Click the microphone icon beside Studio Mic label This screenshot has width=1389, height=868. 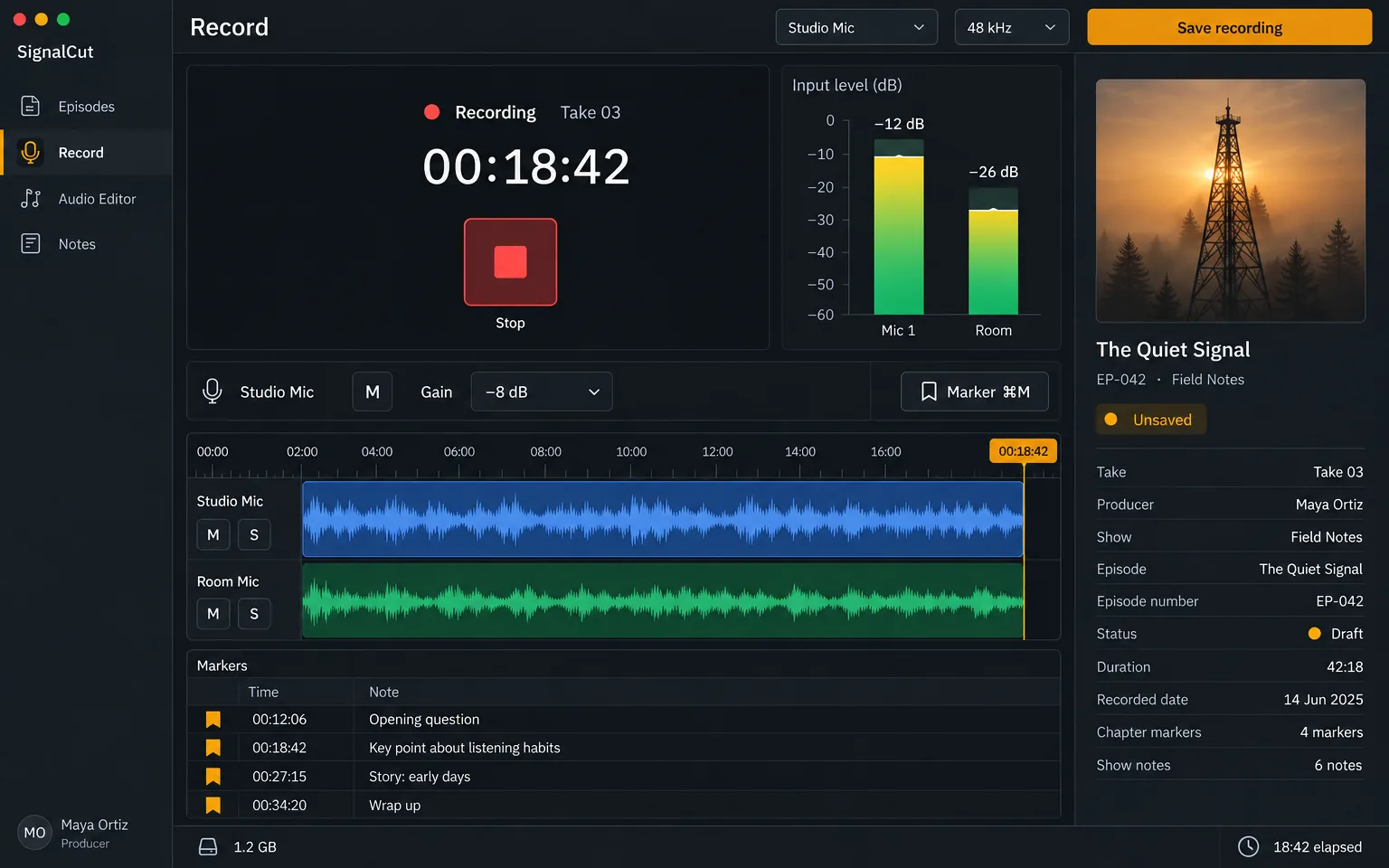pyautogui.click(x=213, y=392)
